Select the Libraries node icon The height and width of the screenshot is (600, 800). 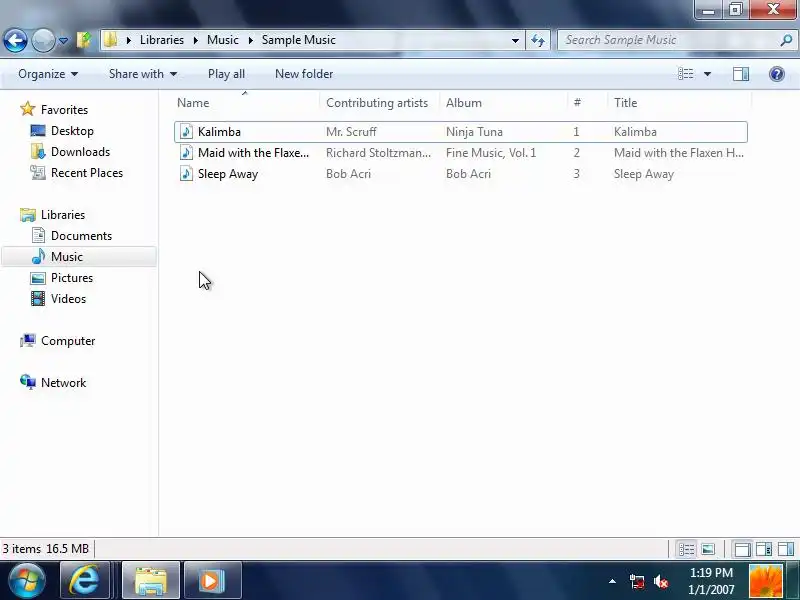(28, 214)
